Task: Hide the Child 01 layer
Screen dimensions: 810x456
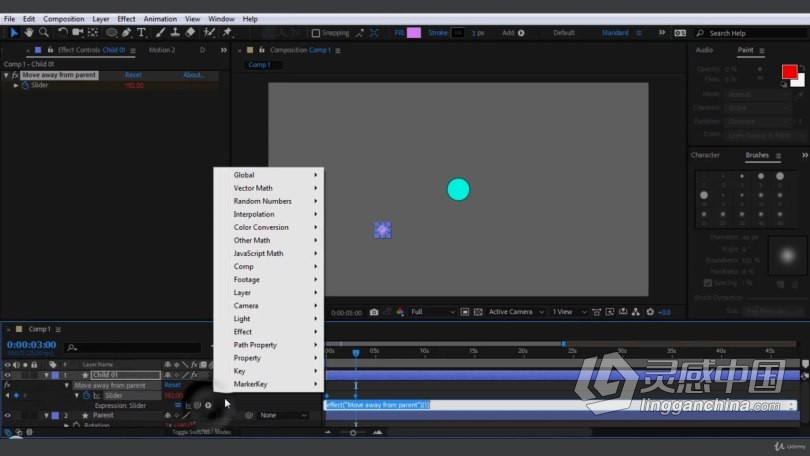Action: [x=7, y=375]
